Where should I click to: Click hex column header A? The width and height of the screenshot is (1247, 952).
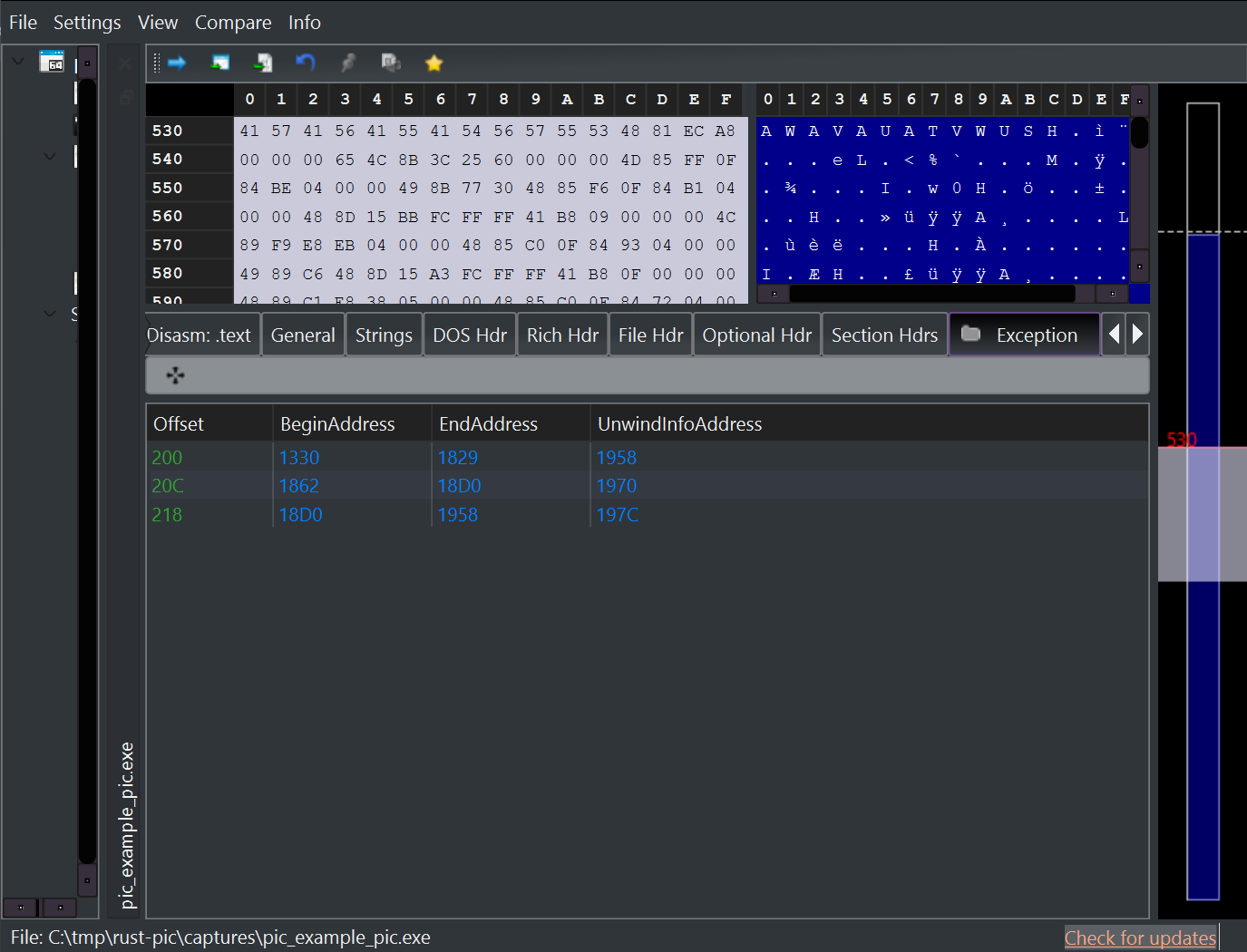pos(567,99)
